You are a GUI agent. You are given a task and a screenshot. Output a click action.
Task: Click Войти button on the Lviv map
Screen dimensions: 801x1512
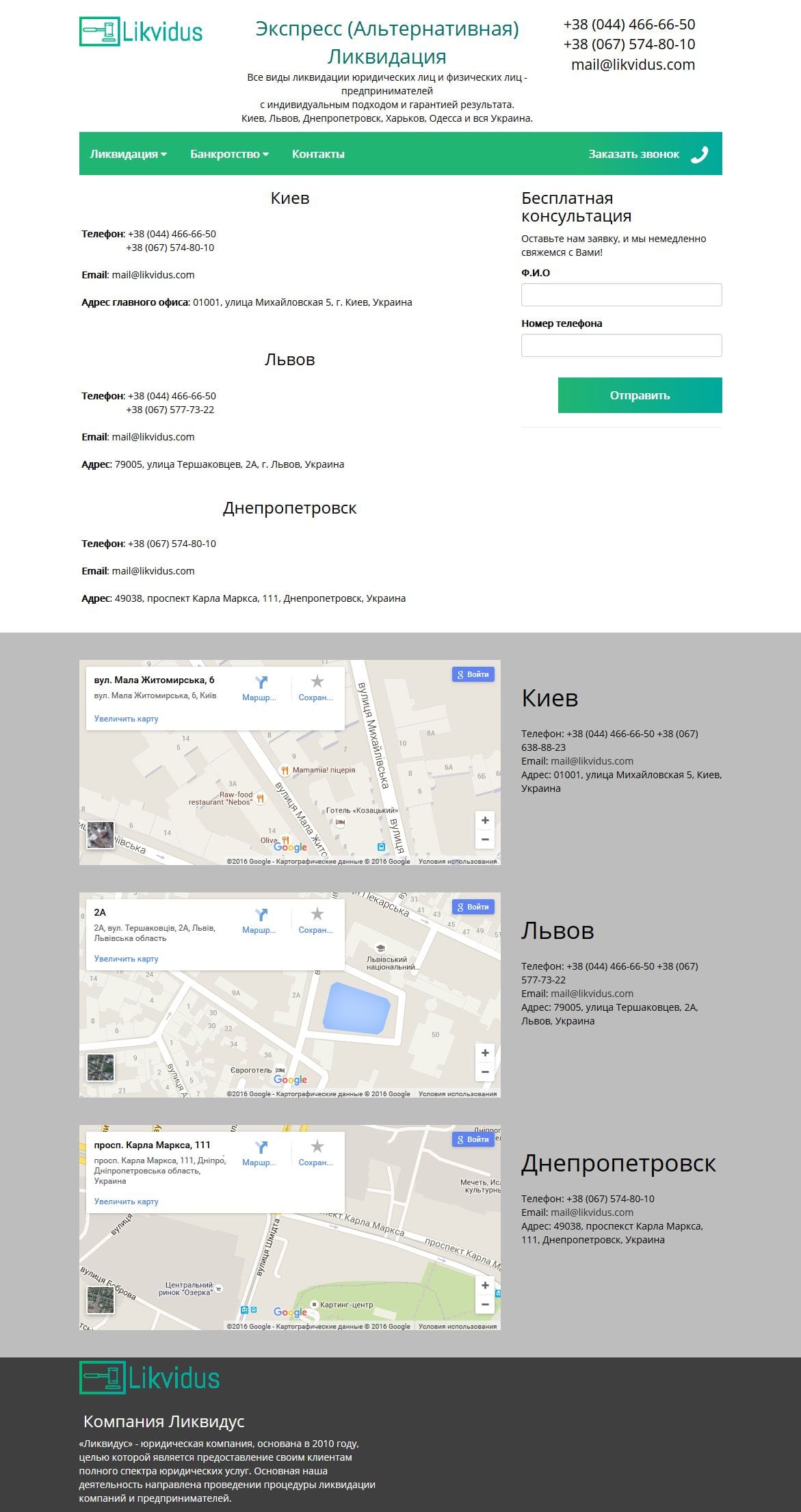473,907
